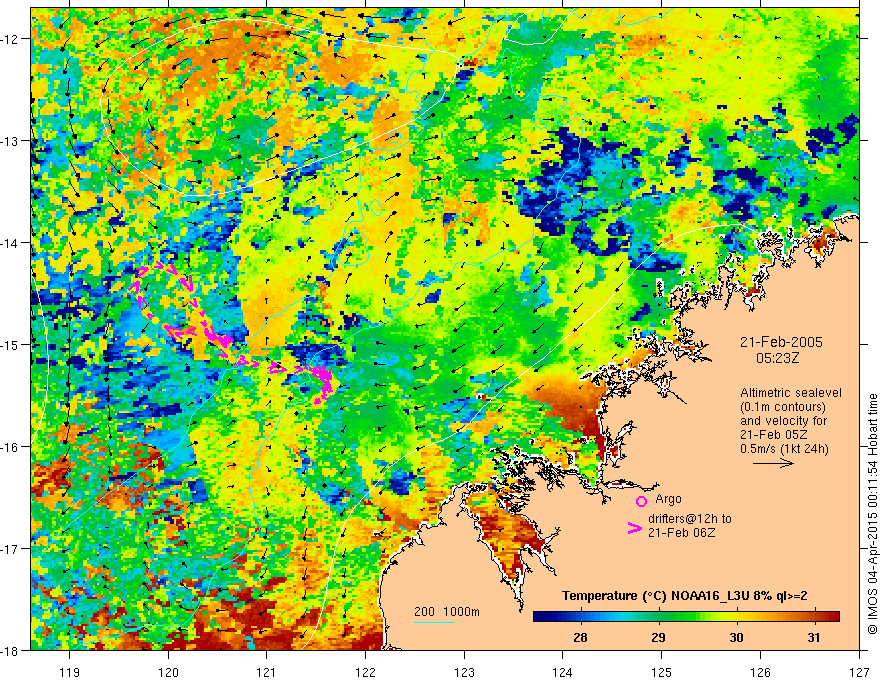Click the longitude axis label '125'
This screenshot has height=680, width=880.
tap(662, 672)
